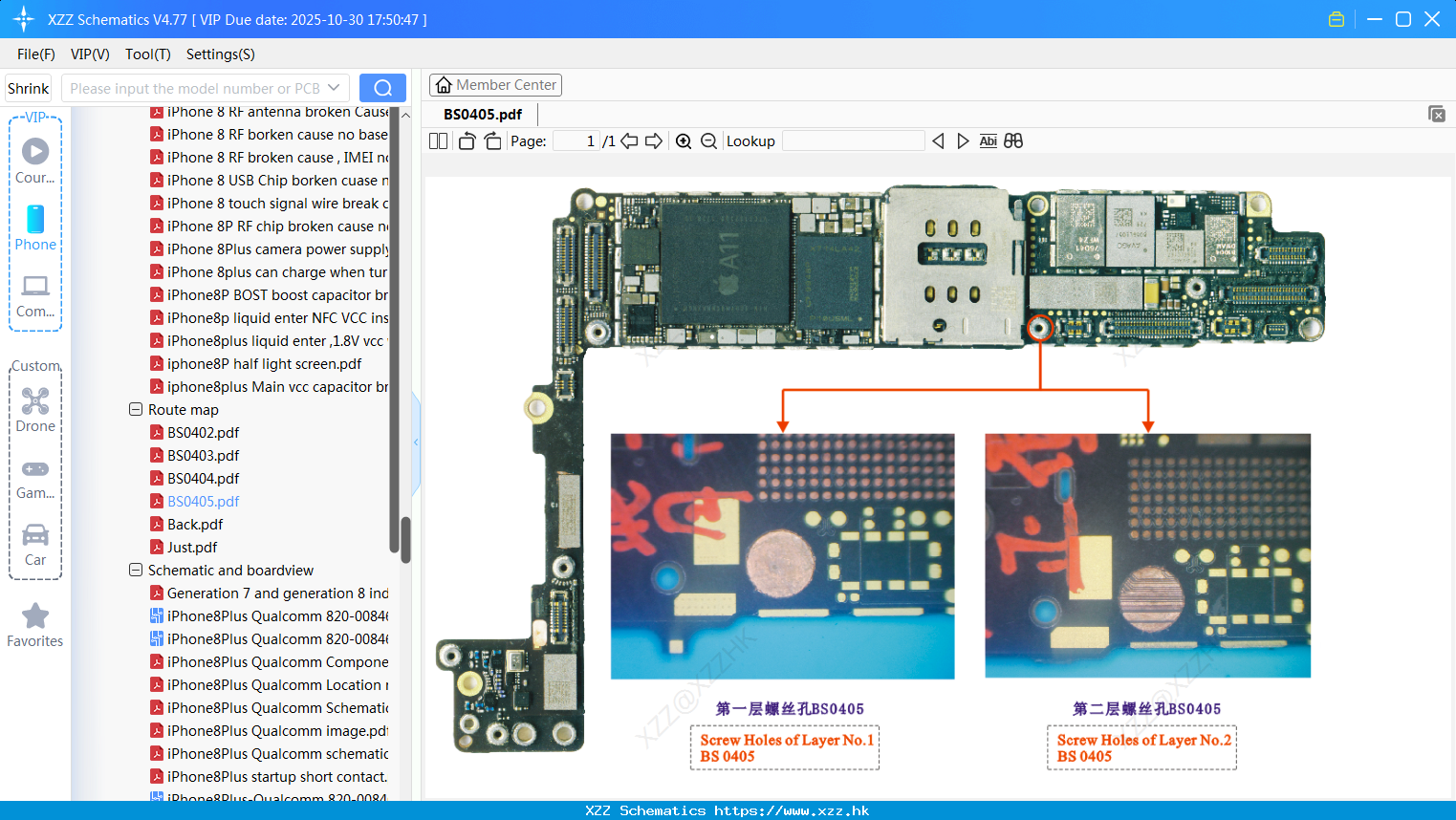The image size is (1456, 820).
Task: Open Favorites star icon
Action: click(35, 625)
